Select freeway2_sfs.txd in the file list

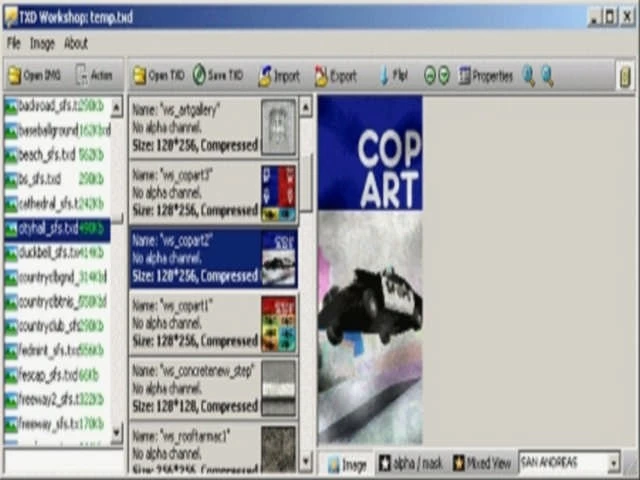tap(57, 400)
